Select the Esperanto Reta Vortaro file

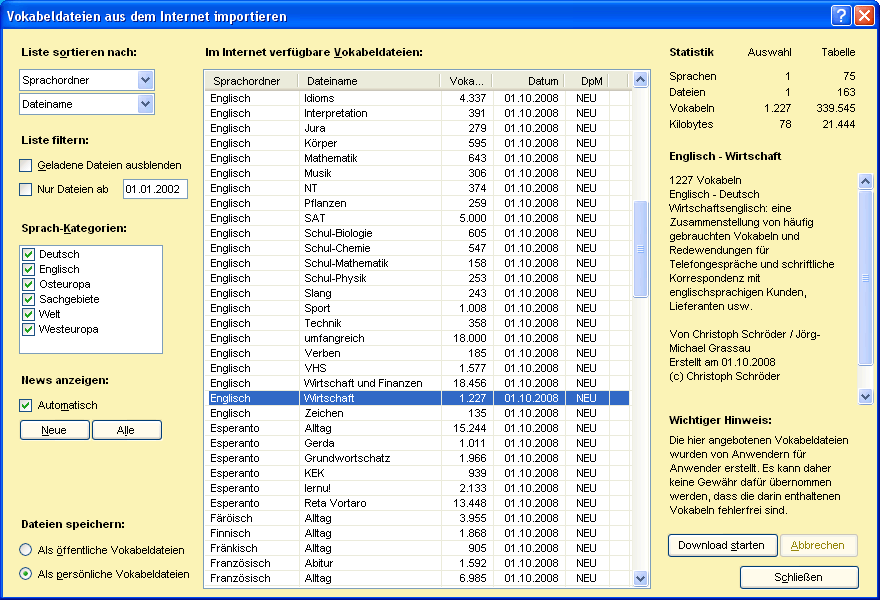[x=419, y=503]
